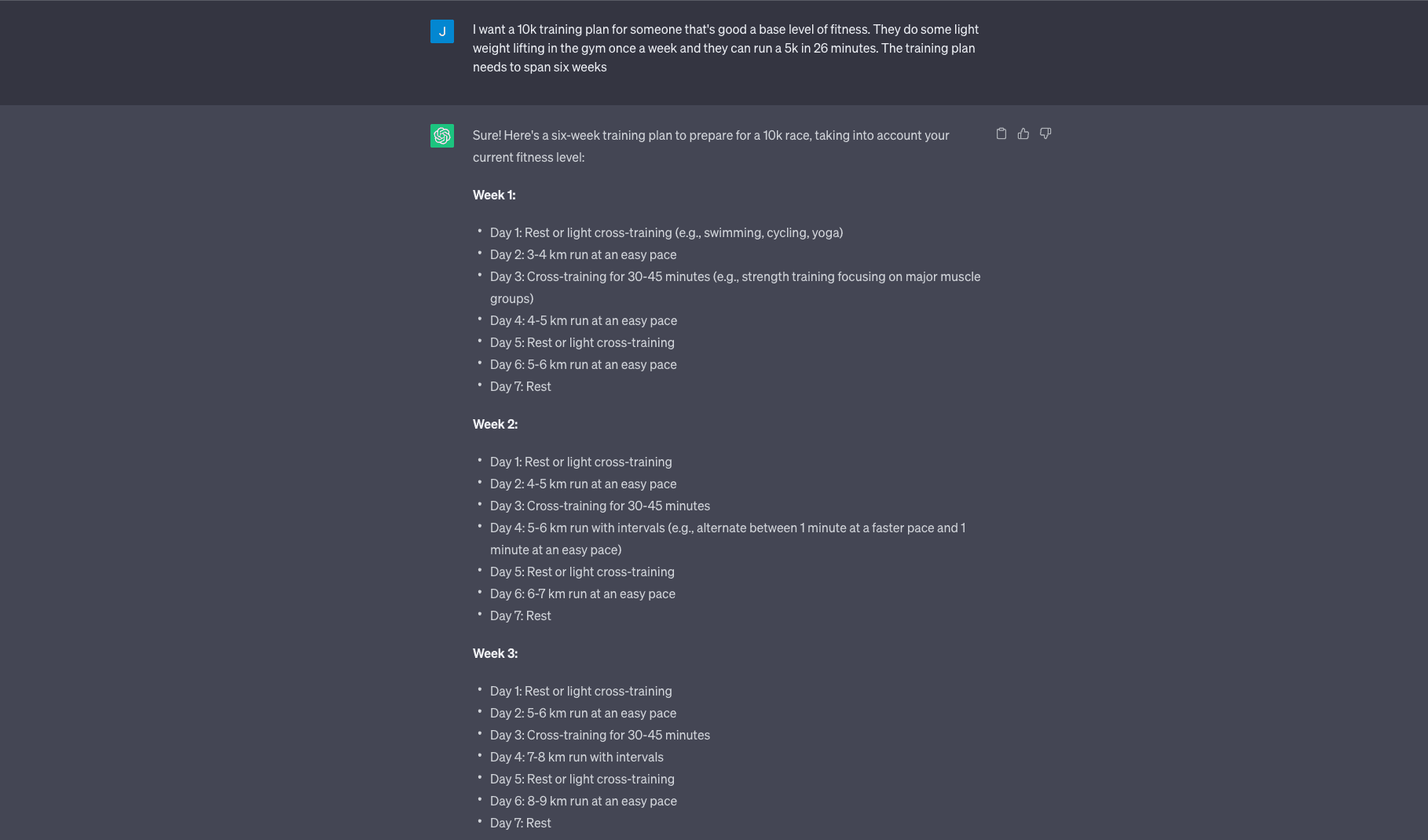Click the Week 3 heading
The height and width of the screenshot is (840, 1428).
pos(495,653)
